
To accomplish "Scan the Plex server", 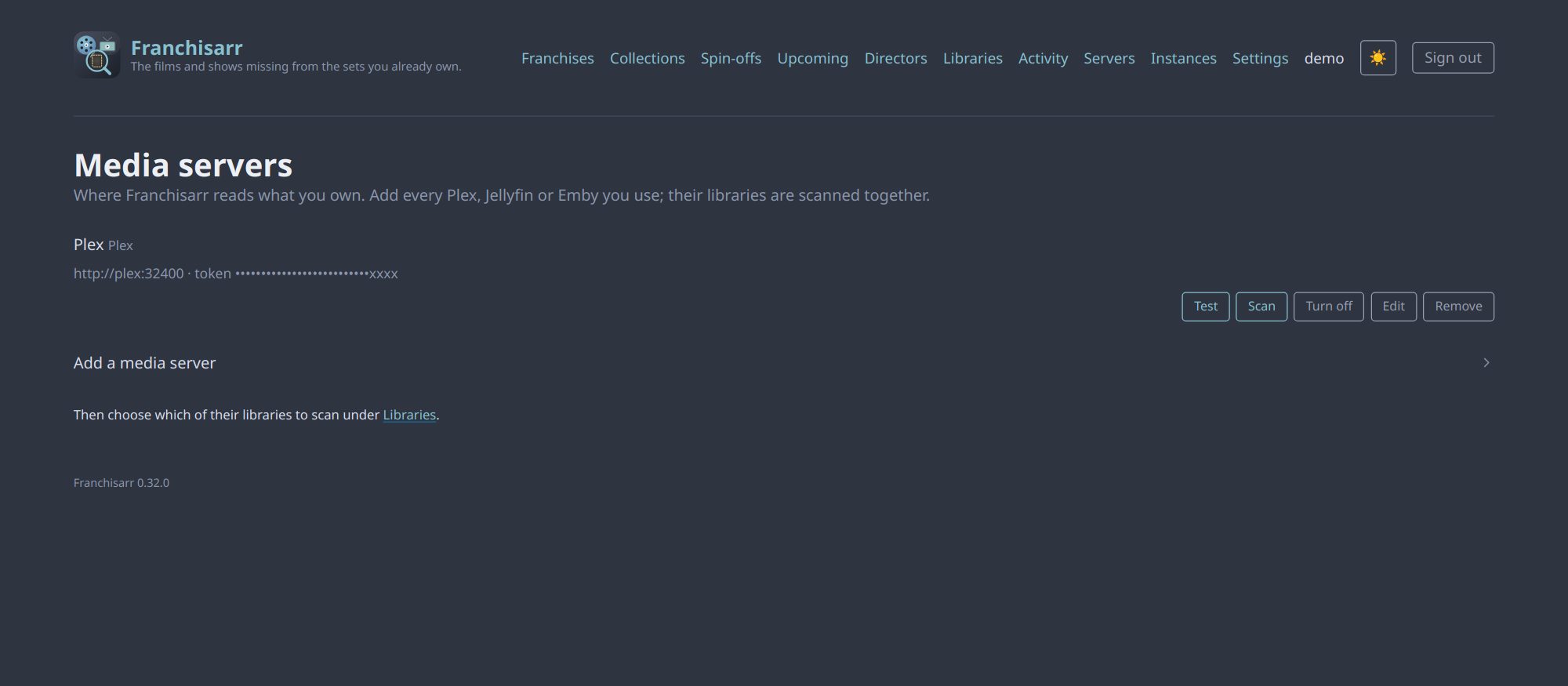I will tap(1261, 307).
